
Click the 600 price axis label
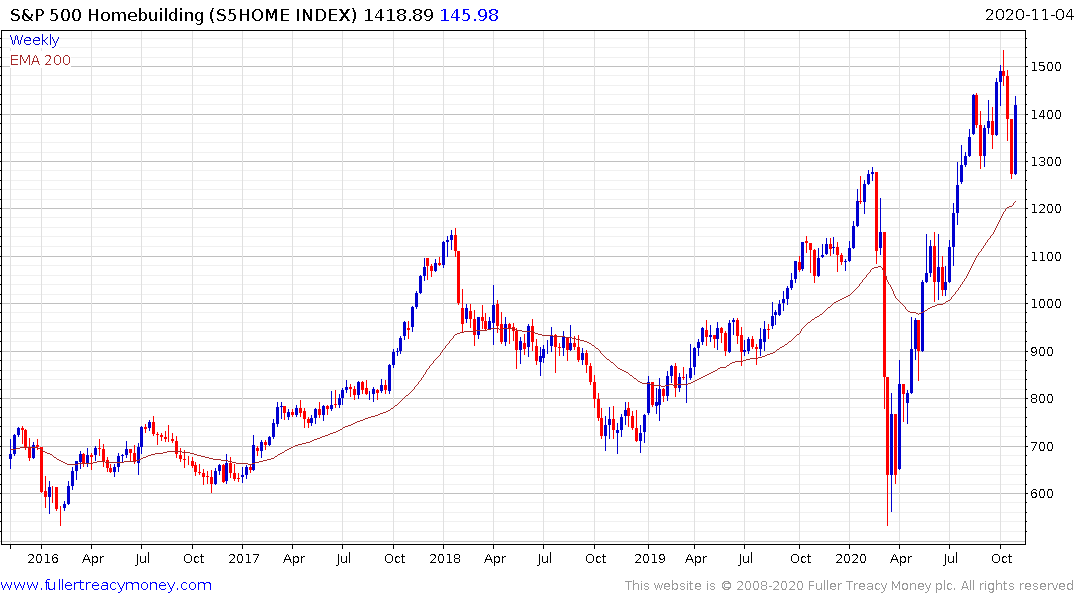(1042, 494)
